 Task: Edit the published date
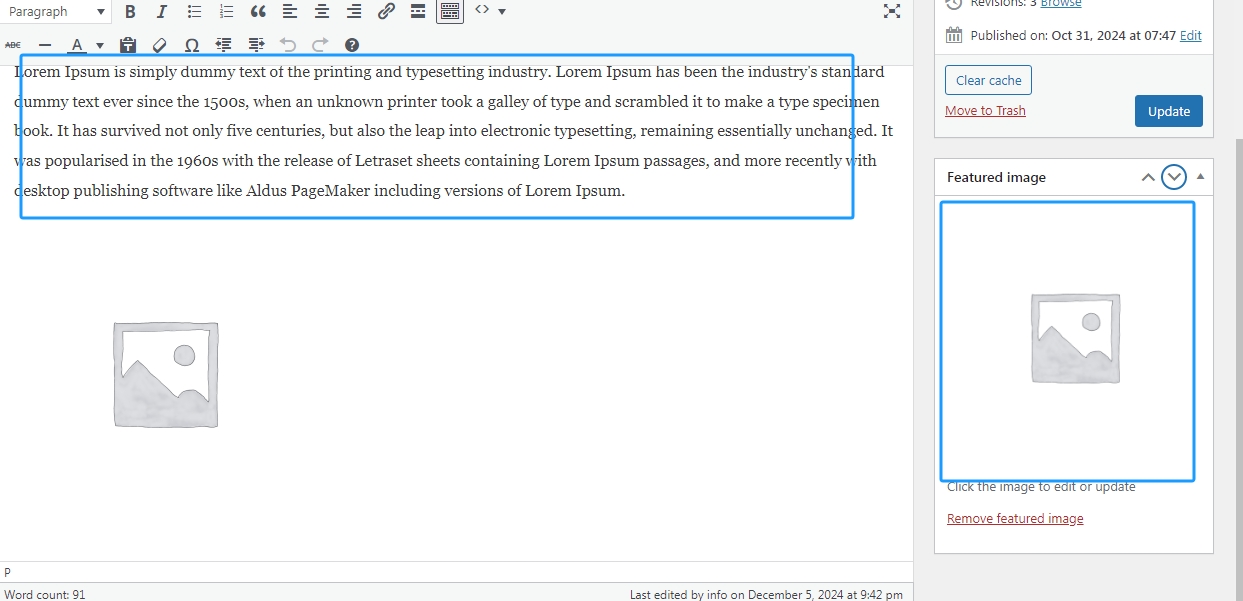pyautogui.click(x=1191, y=36)
